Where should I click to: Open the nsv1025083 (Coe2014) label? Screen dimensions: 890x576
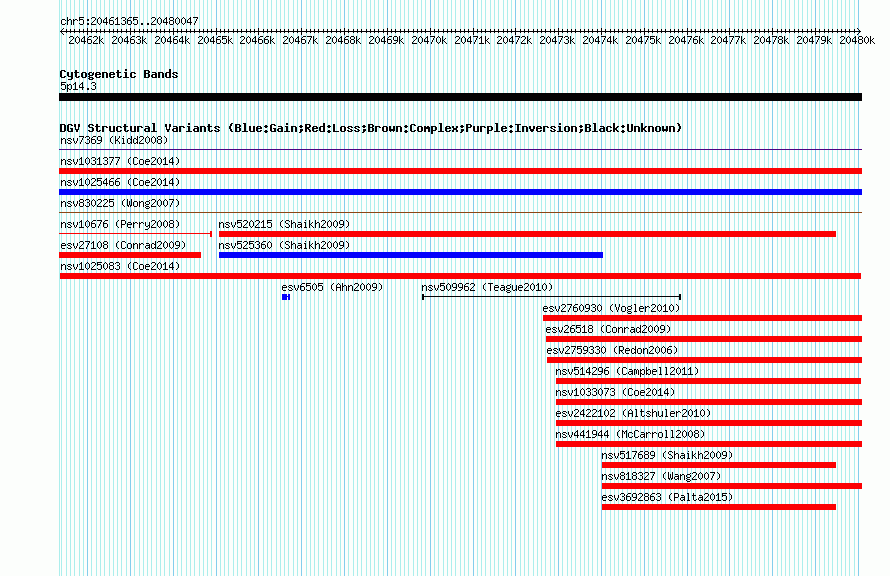click(x=120, y=266)
